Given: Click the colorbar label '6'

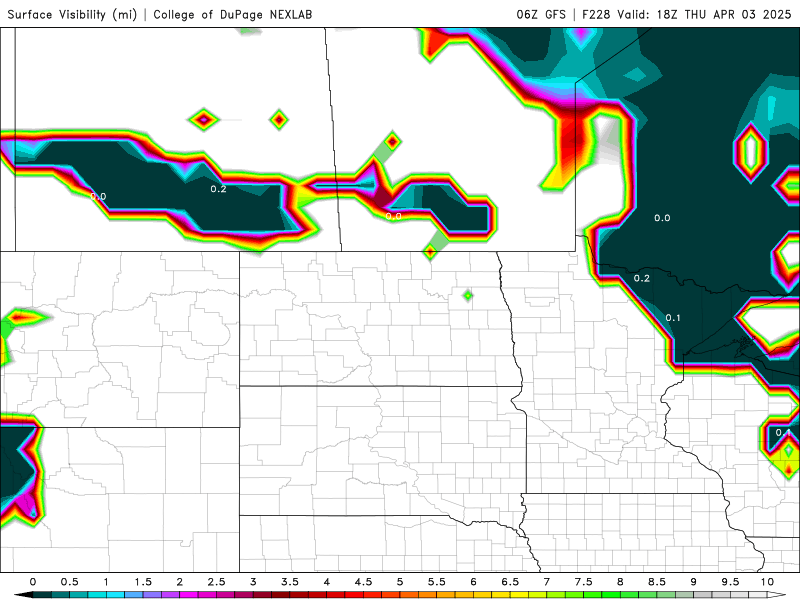Looking at the screenshot, I should coord(473,582).
